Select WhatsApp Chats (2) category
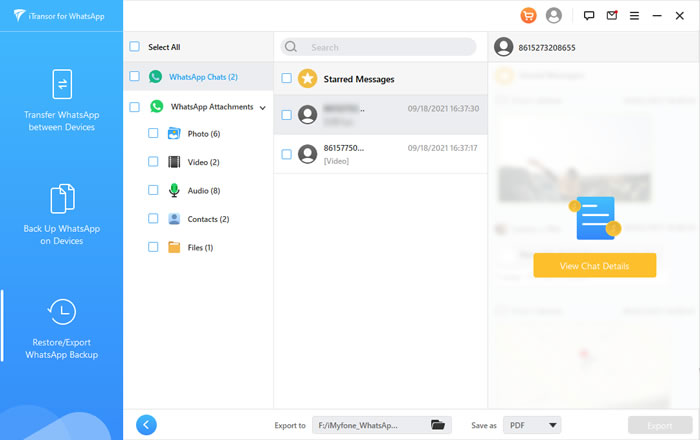This screenshot has height=440, width=700. coord(203,77)
